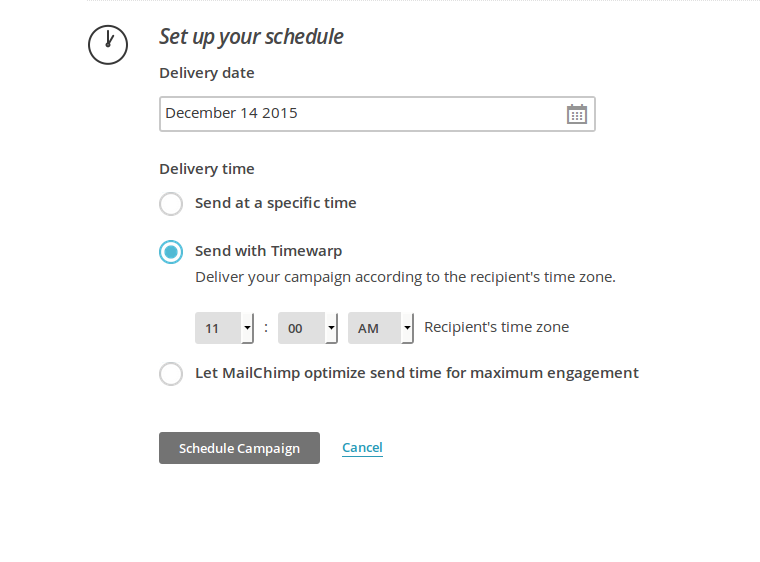
Task: Open the AM dropdown
Action: tap(380, 328)
